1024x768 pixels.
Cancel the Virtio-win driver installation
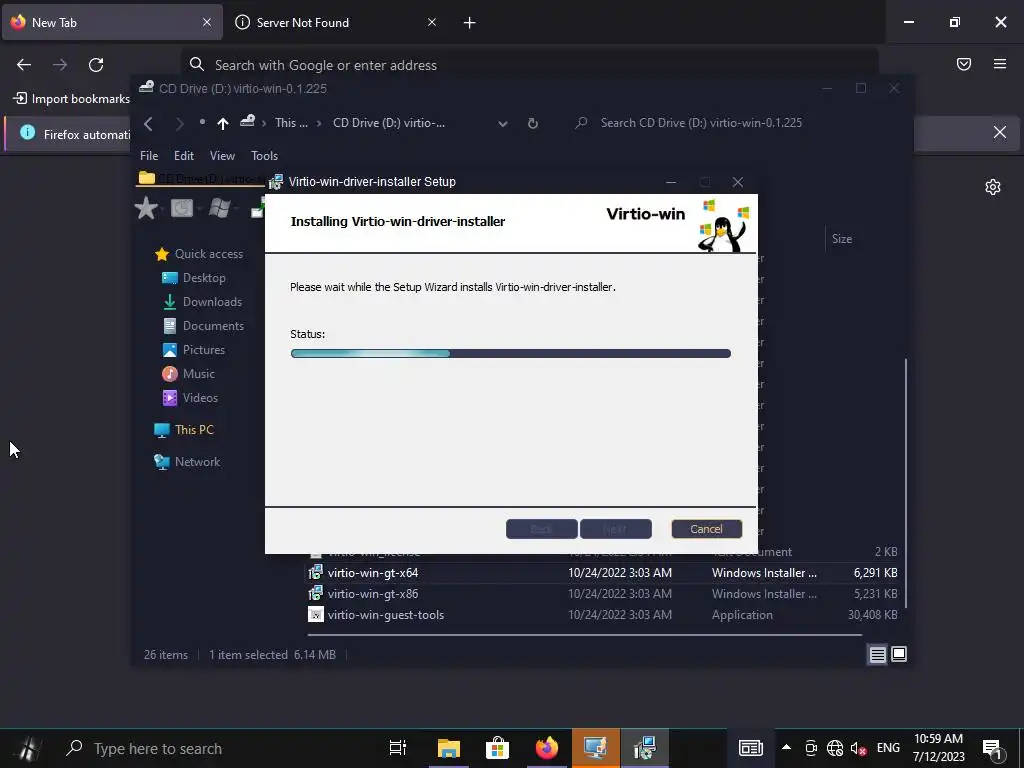706,529
